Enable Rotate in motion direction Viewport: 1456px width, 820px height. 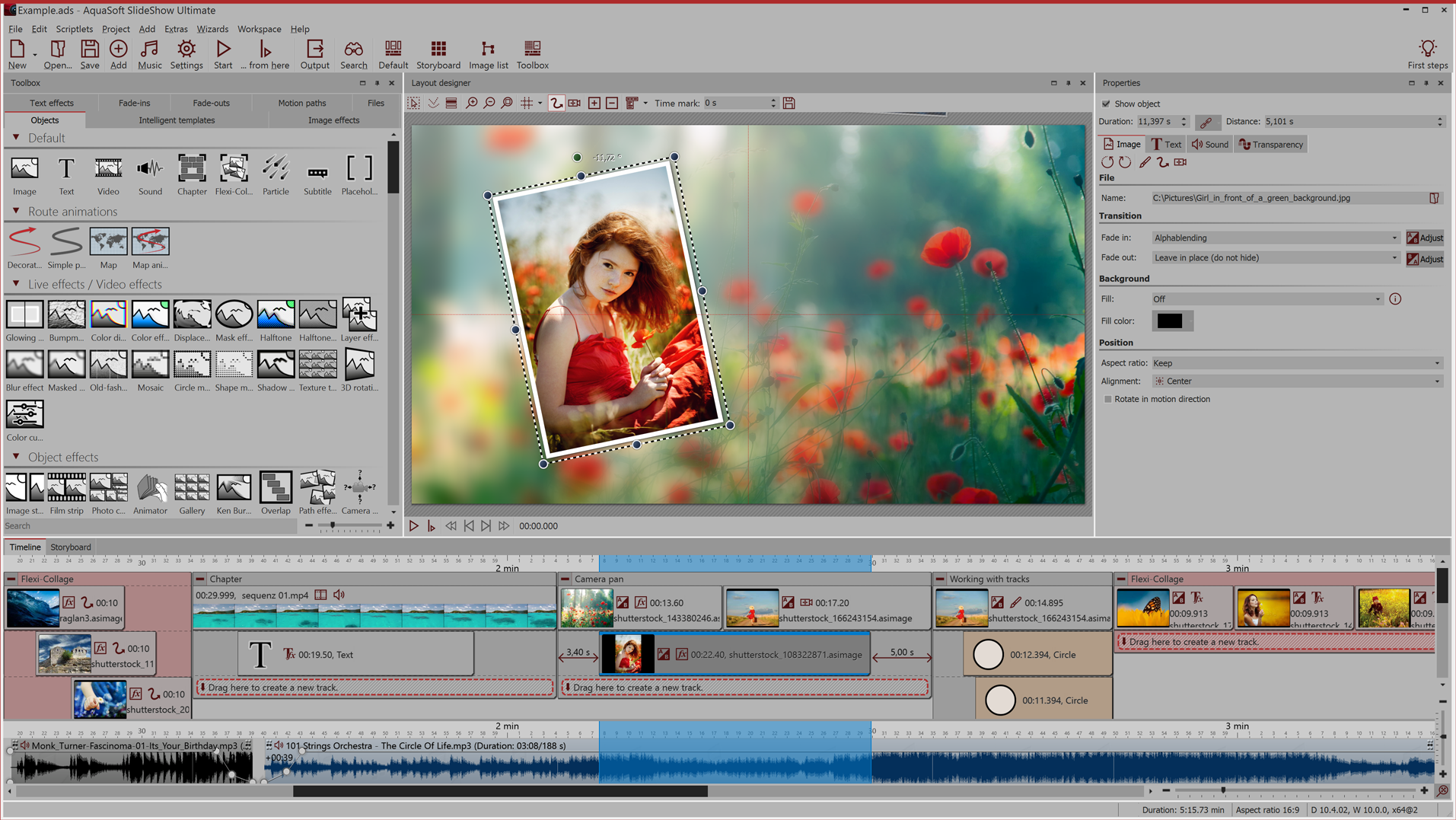(1108, 399)
